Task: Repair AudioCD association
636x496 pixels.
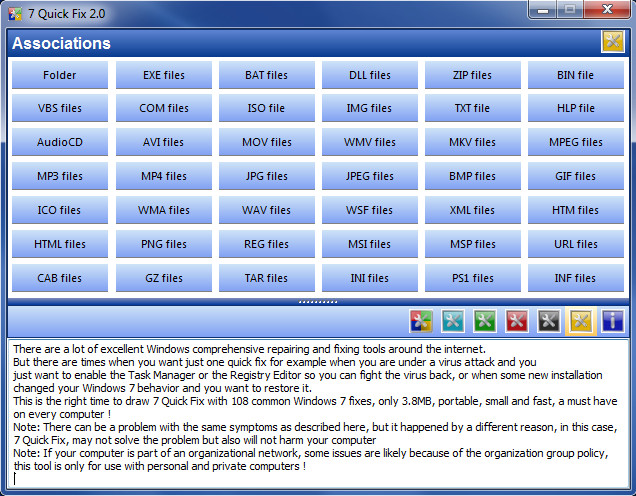Action: pyautogui.click(x=60, y=142)
